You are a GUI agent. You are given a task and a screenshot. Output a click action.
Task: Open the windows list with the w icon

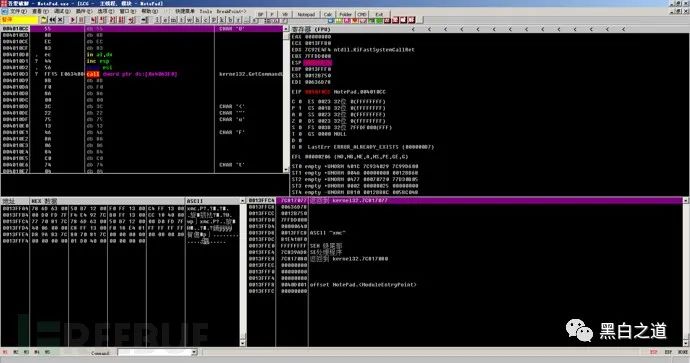(189, 20)
